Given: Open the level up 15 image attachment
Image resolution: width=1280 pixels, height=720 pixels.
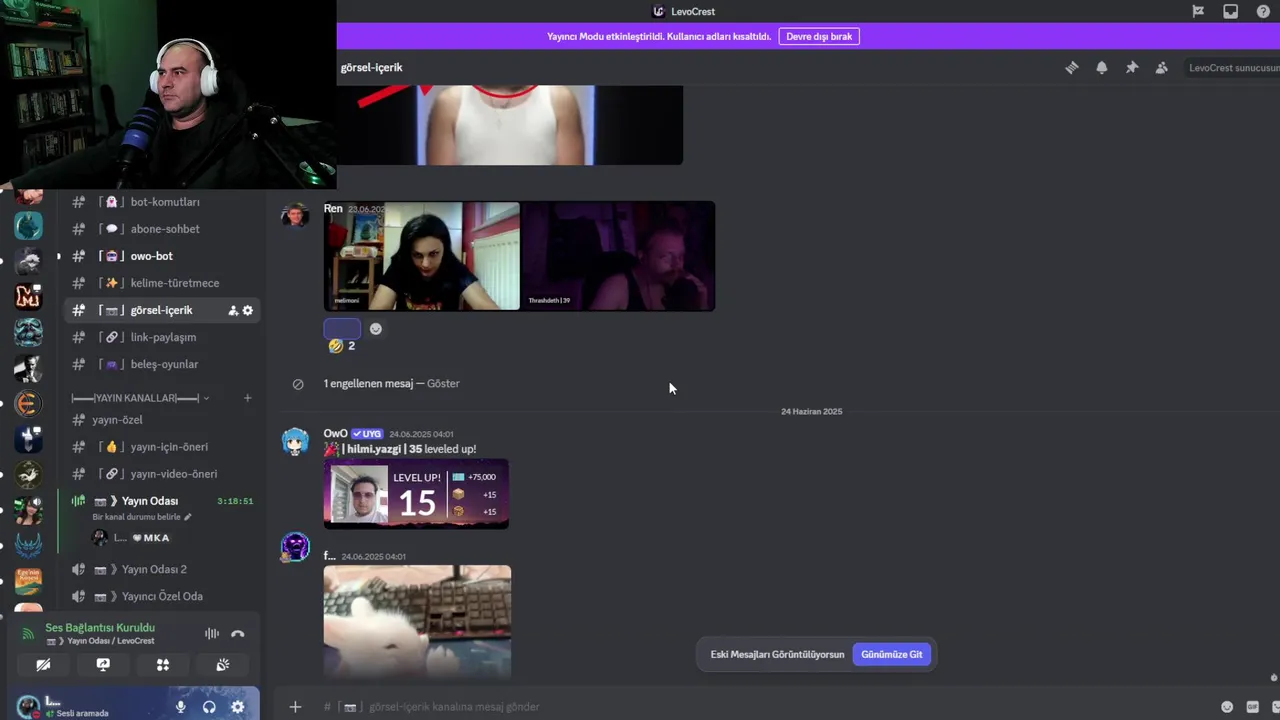Looking at the screenshot, I should [416, 494].
